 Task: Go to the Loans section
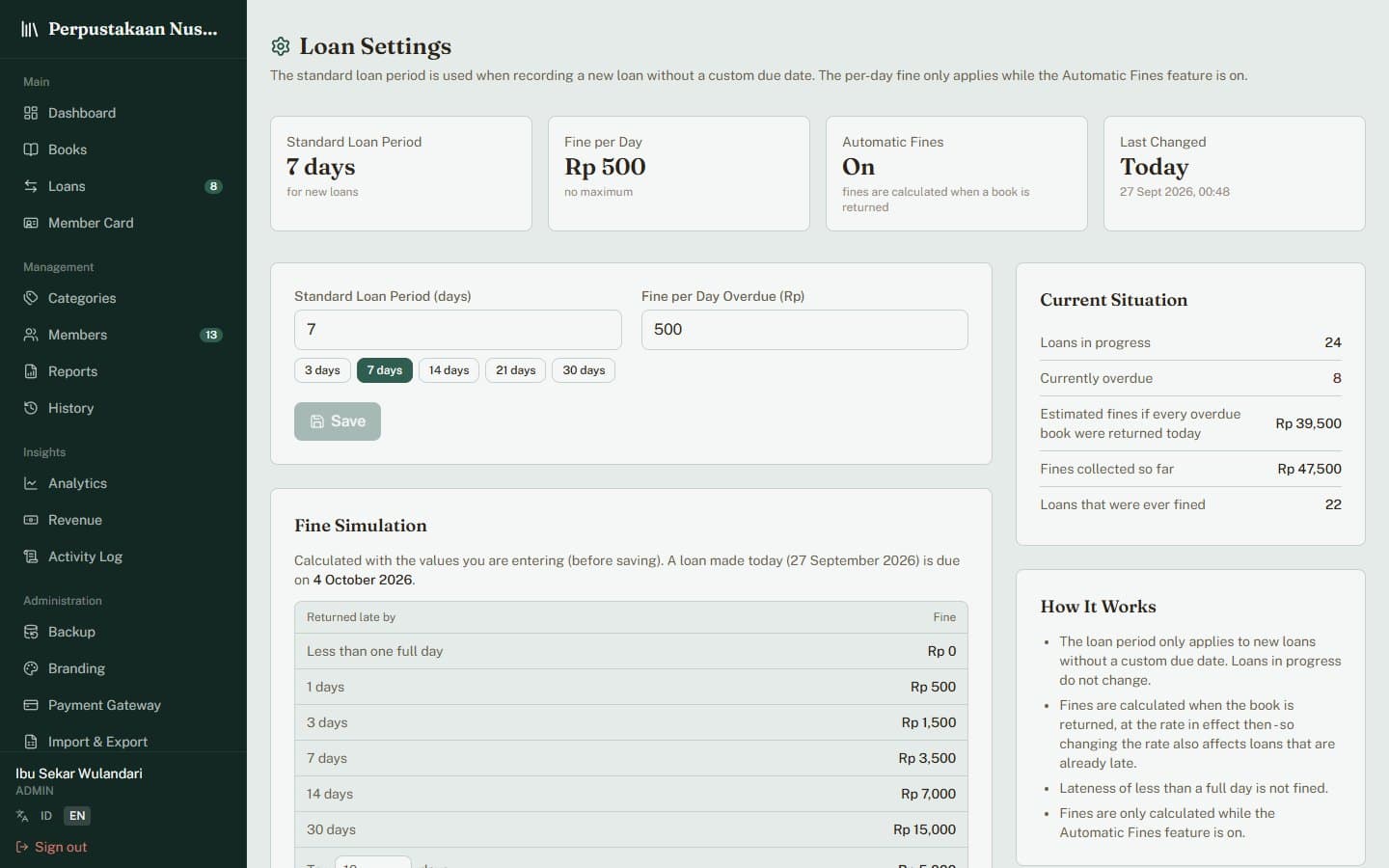123,186
